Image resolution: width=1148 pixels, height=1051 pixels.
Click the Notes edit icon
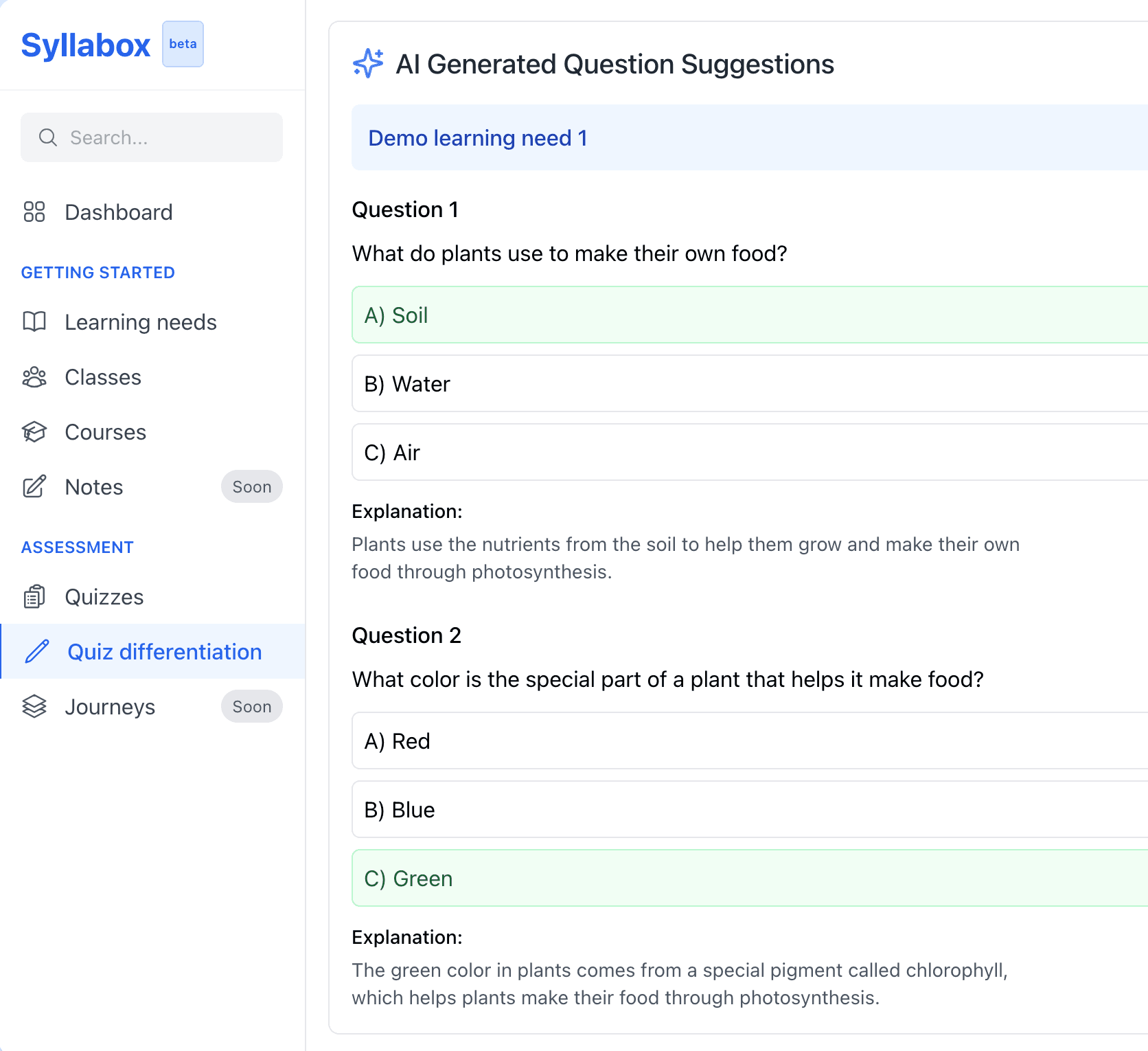34,486
